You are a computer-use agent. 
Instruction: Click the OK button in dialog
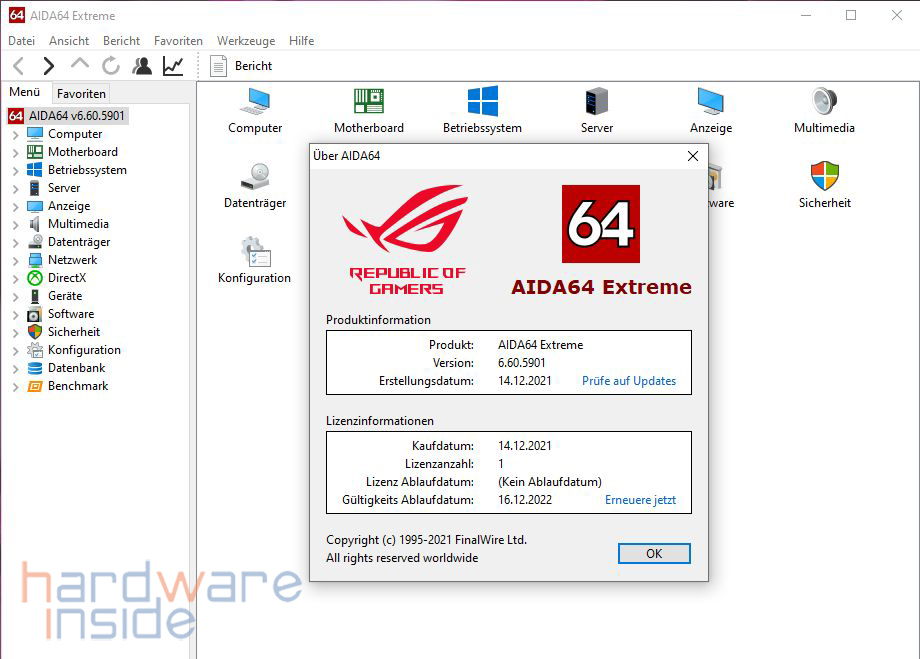point(654,553)
